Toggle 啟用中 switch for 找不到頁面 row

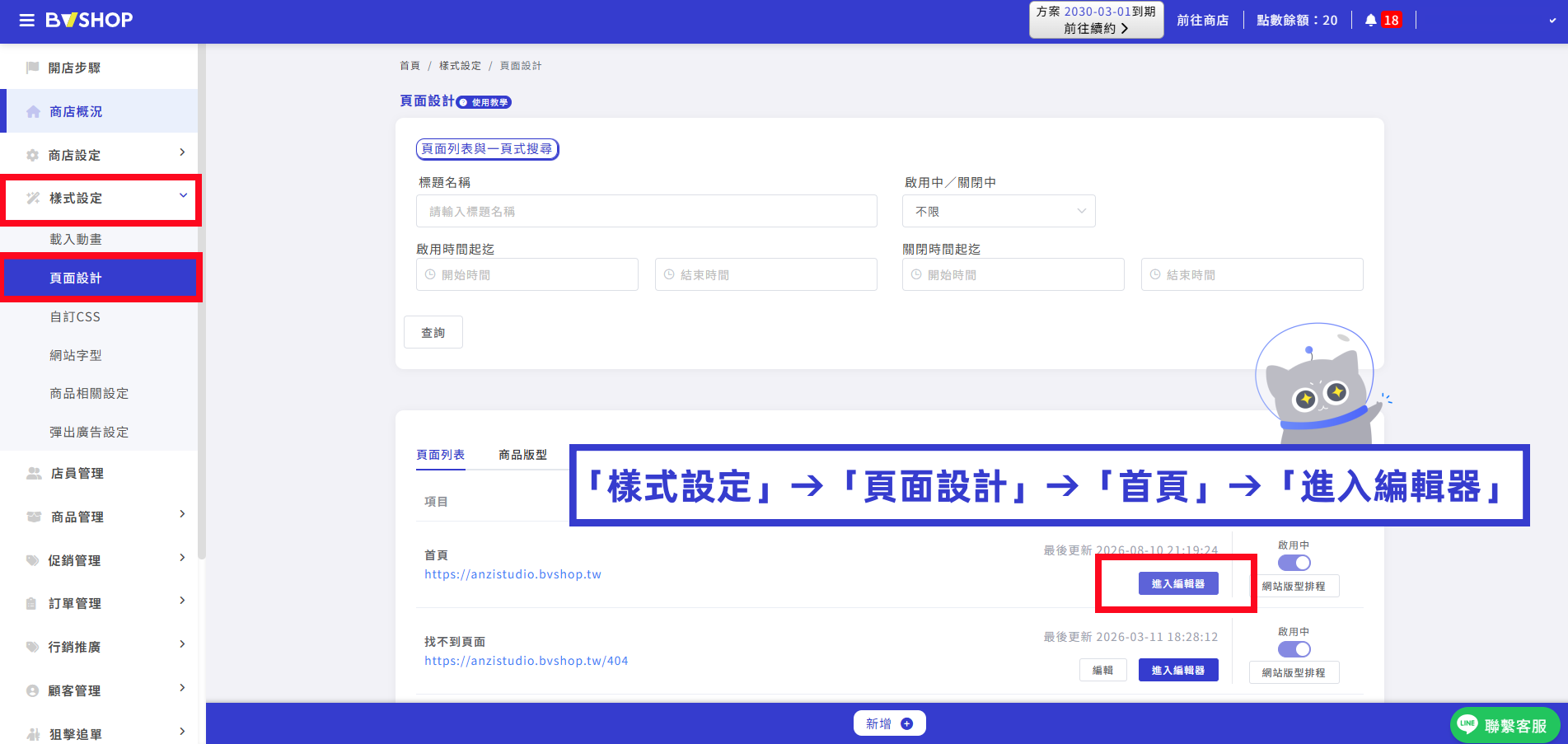1294,649
